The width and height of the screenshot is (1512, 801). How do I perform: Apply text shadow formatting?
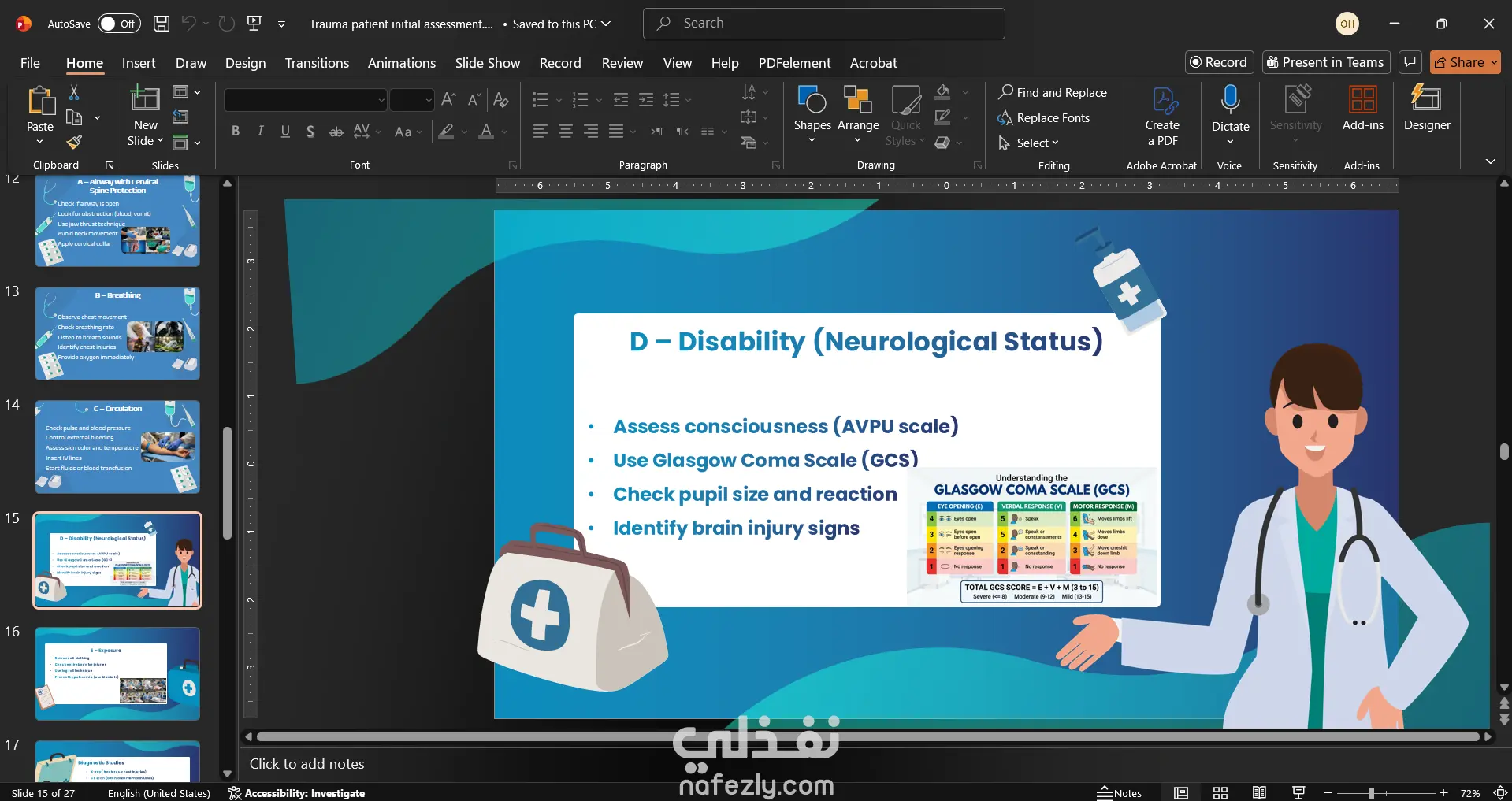pyautogui.click(x=310, y=132)
